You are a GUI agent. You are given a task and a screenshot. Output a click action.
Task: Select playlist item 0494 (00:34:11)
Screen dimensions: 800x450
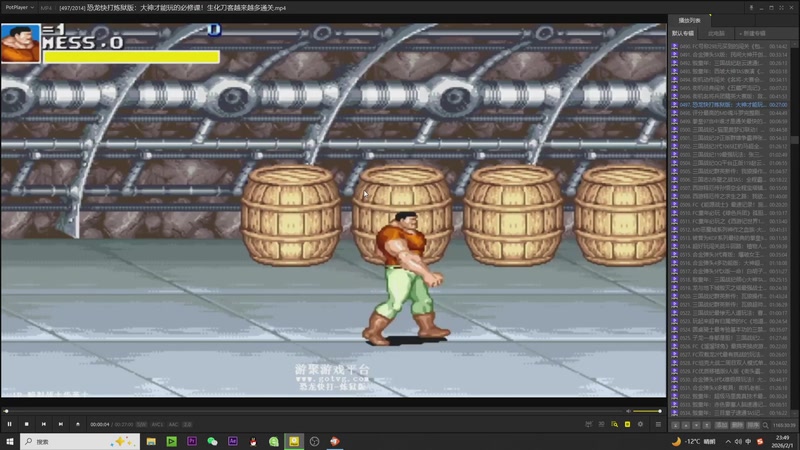(x=730, y=80)
